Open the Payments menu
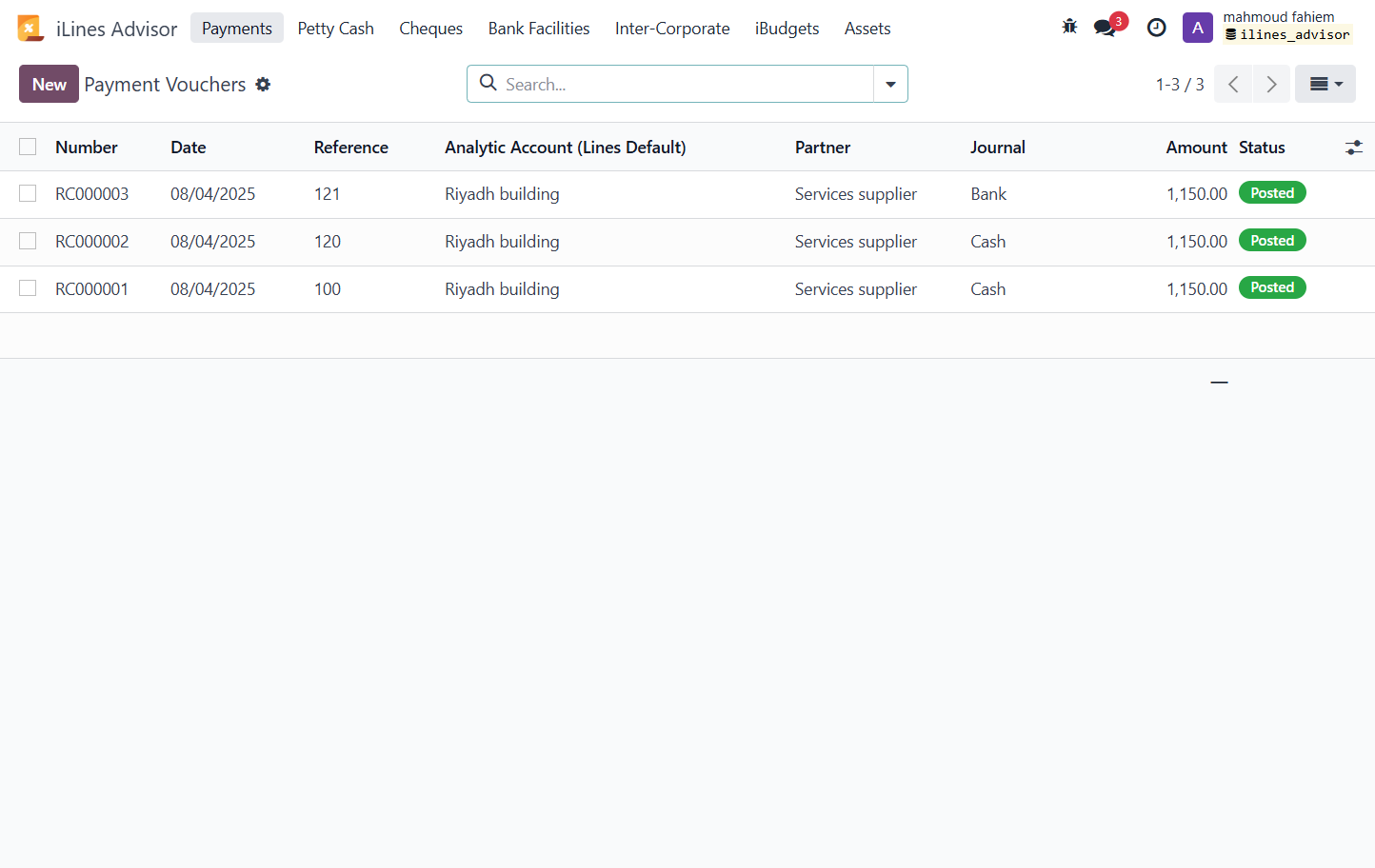Viewport: 1375px width, 868px height. click(x=237, y=29)
